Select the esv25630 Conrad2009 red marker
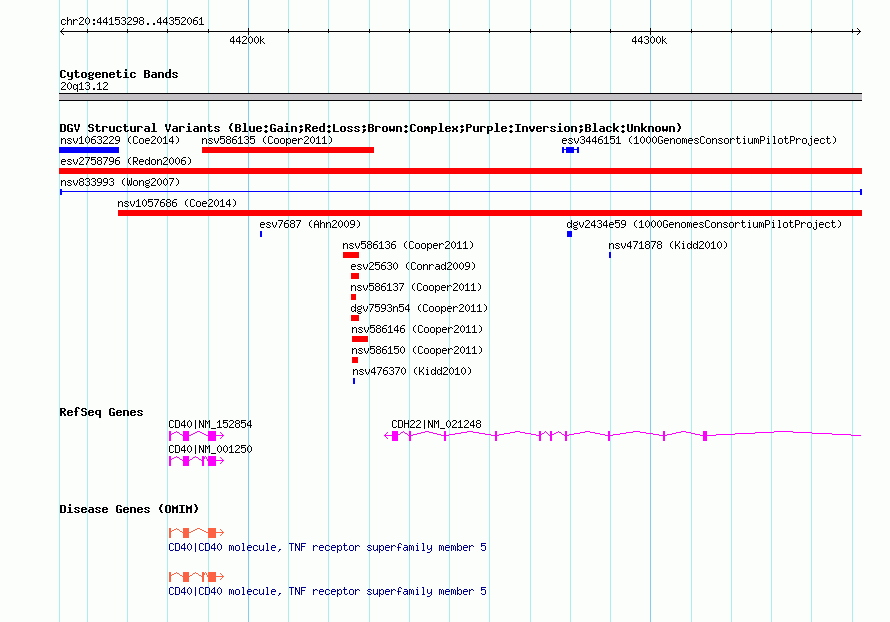This screenshot has height=622, width=890. click(x=355, y=276)
